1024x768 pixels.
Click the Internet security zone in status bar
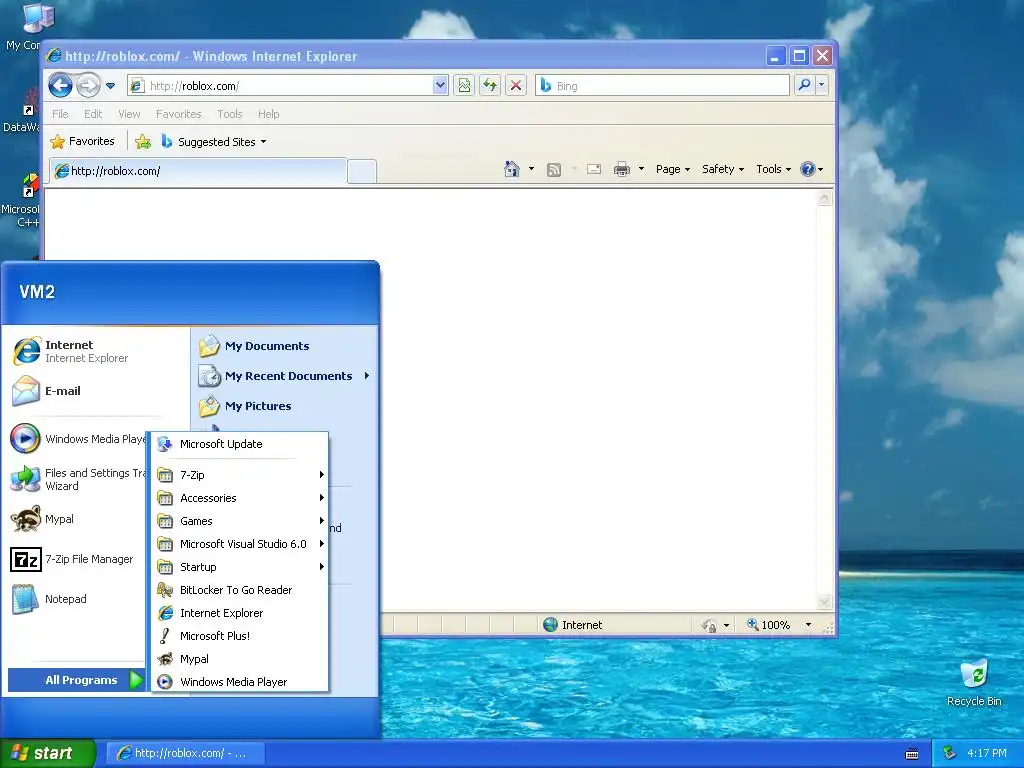573,625
